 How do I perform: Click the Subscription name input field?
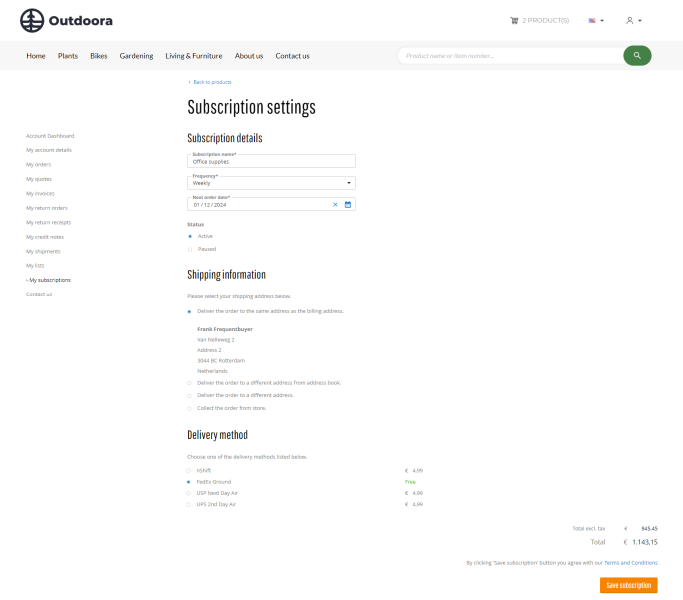[x=271, y=161]
